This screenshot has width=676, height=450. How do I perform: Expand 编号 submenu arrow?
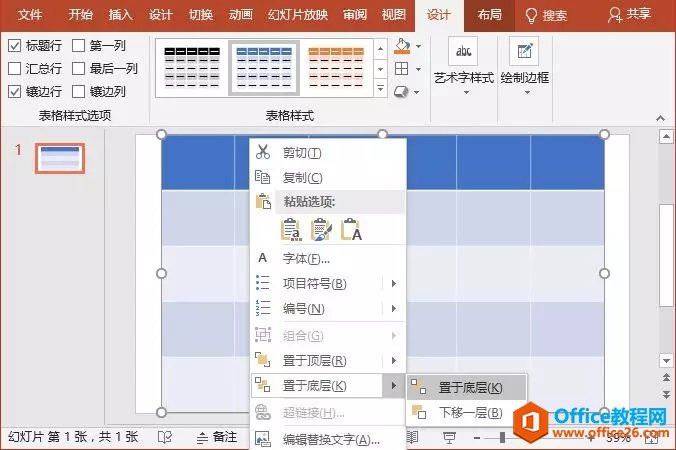tap(394, 308)
